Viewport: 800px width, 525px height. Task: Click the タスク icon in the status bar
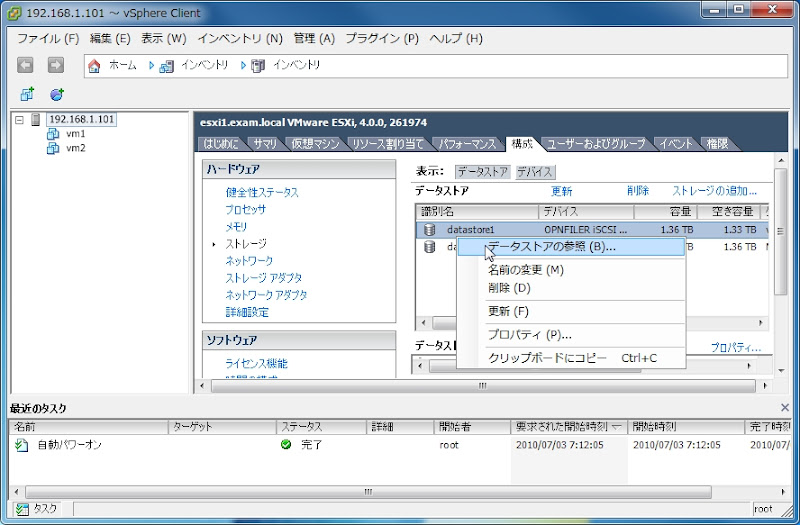click(21, 509)
